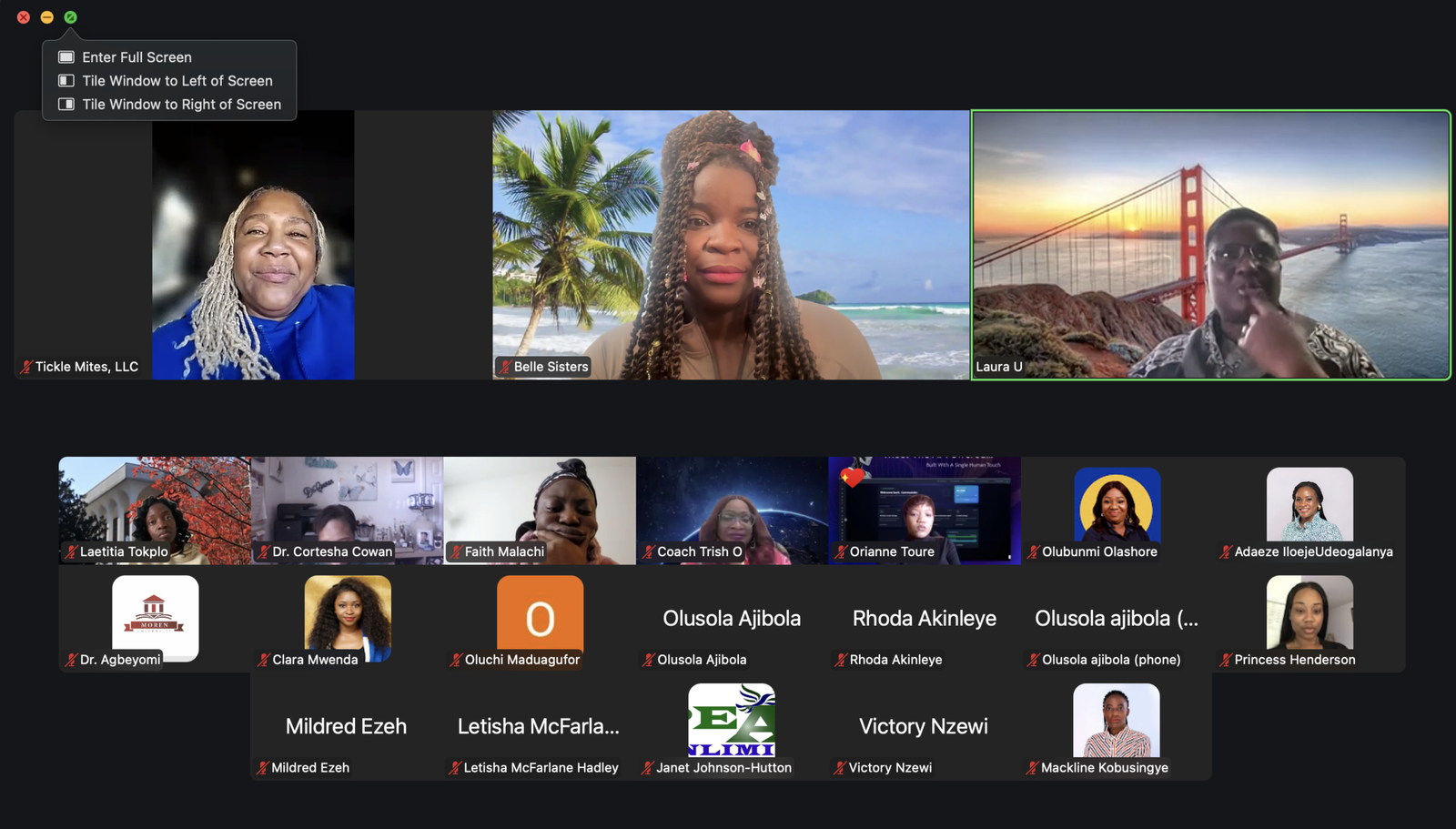Click the tile-right icon in the window menu
This screenshot has width=1456, height=829.
pyautogui.click(x=66, y=105)
